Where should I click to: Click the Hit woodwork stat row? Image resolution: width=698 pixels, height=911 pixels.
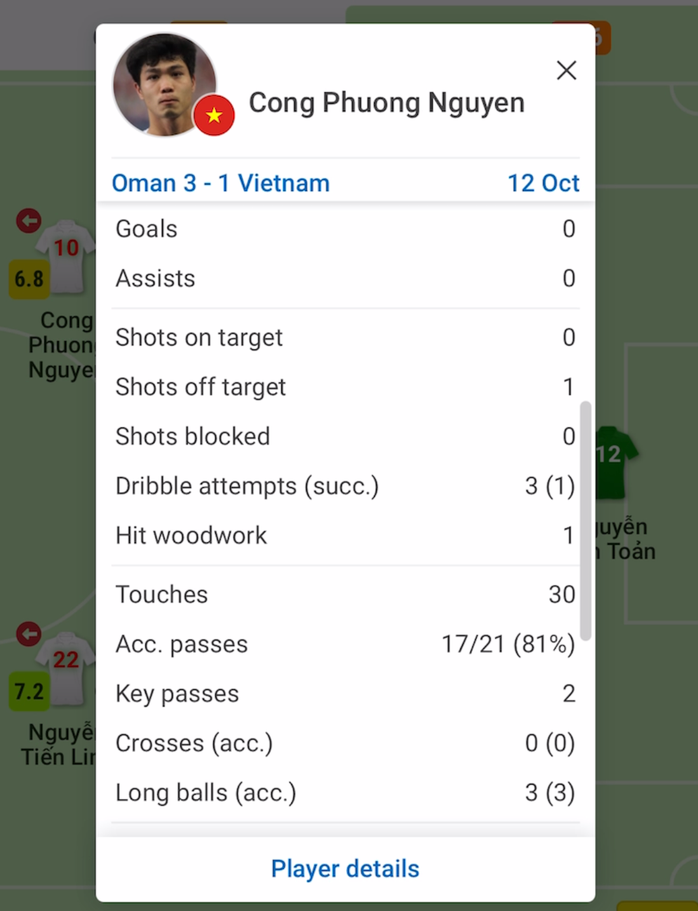[345, 535]
